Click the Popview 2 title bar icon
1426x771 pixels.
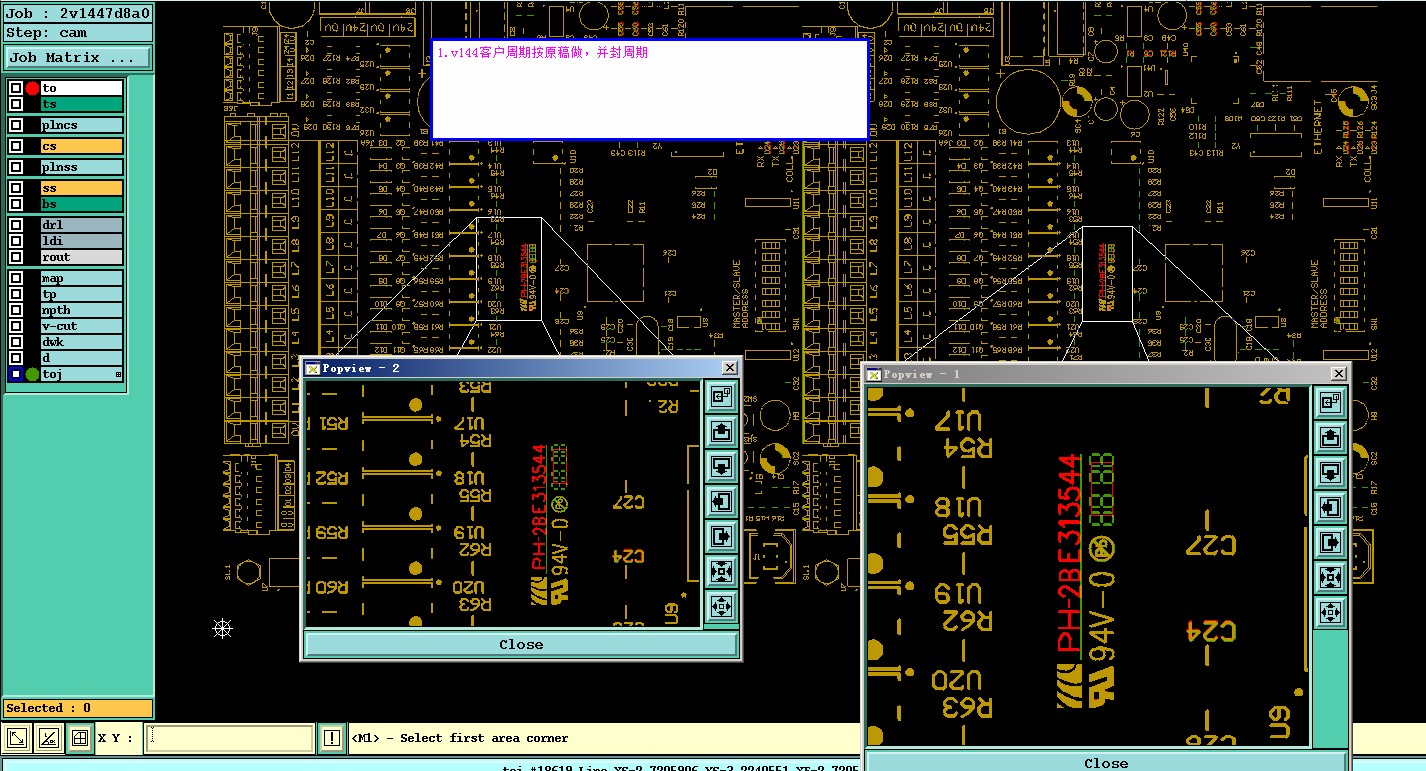pos(312,368)
